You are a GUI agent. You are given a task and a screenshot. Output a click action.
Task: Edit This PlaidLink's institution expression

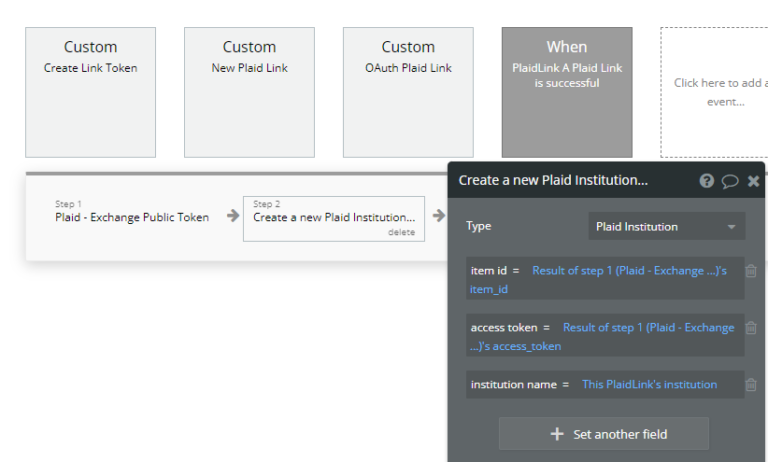[649, 385]
